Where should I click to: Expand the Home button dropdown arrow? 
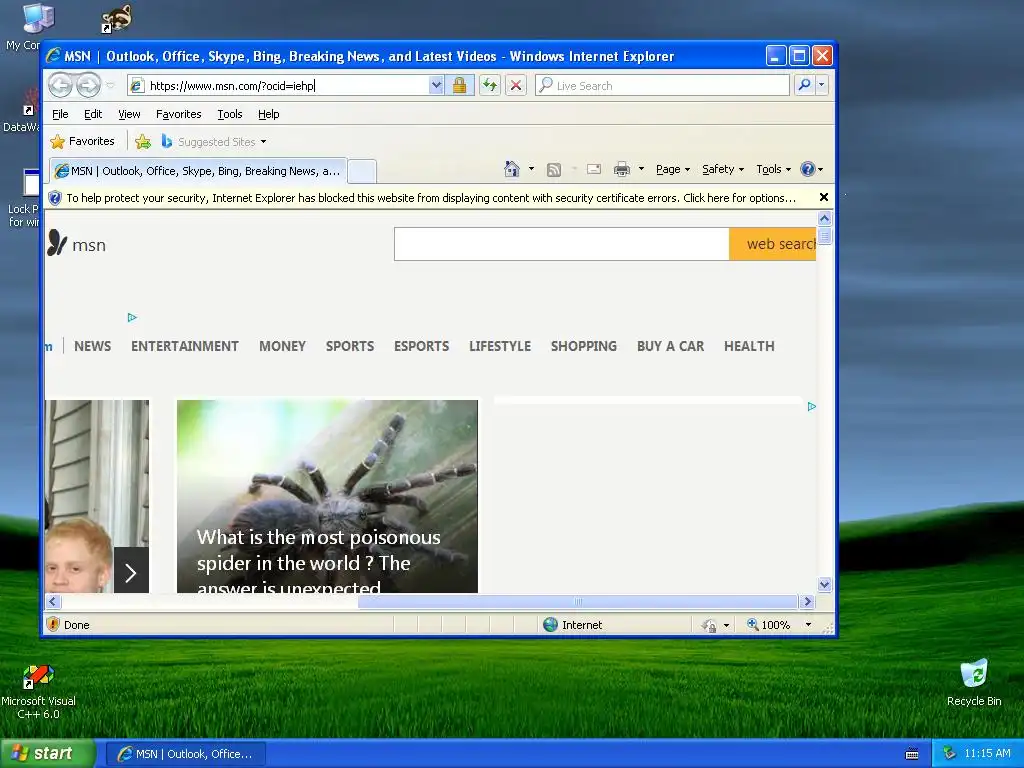[531, 169]
